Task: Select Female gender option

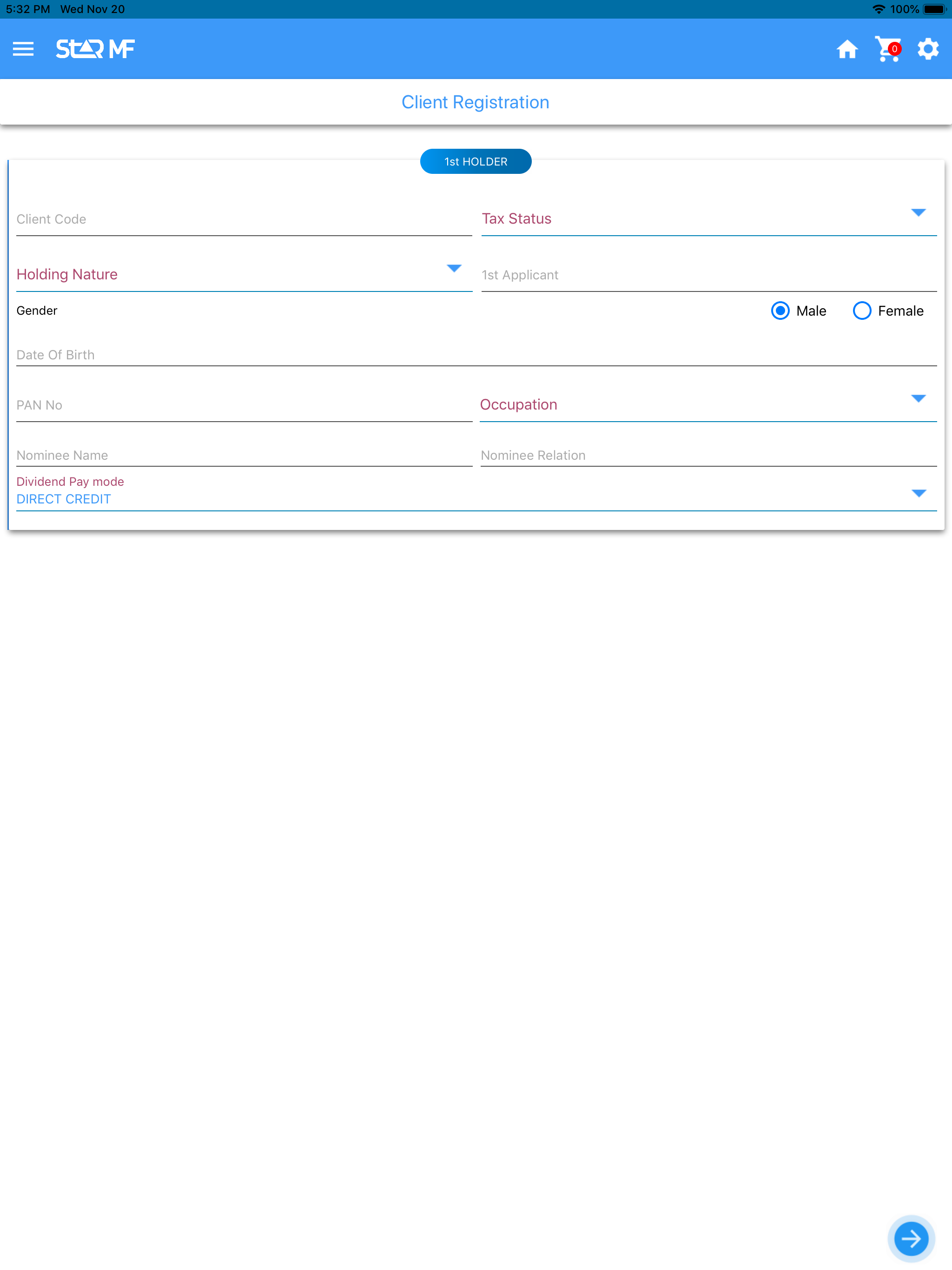Action: point(862,311)
